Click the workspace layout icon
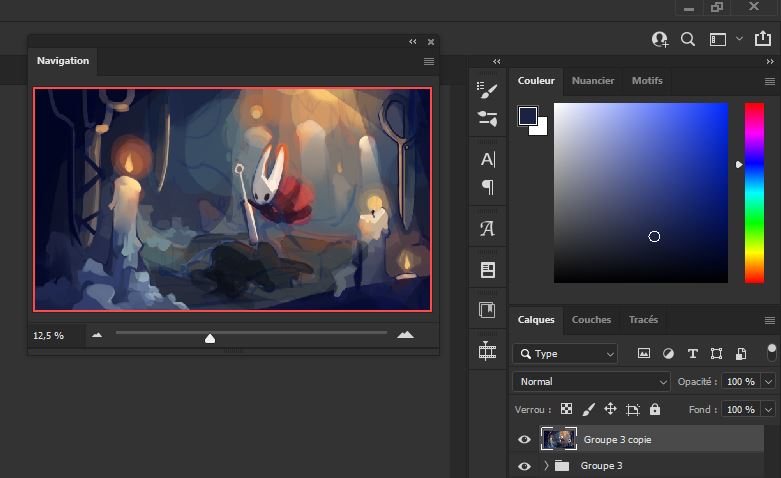Viewport: 781px width, 478px height. (x=718, y=39)
